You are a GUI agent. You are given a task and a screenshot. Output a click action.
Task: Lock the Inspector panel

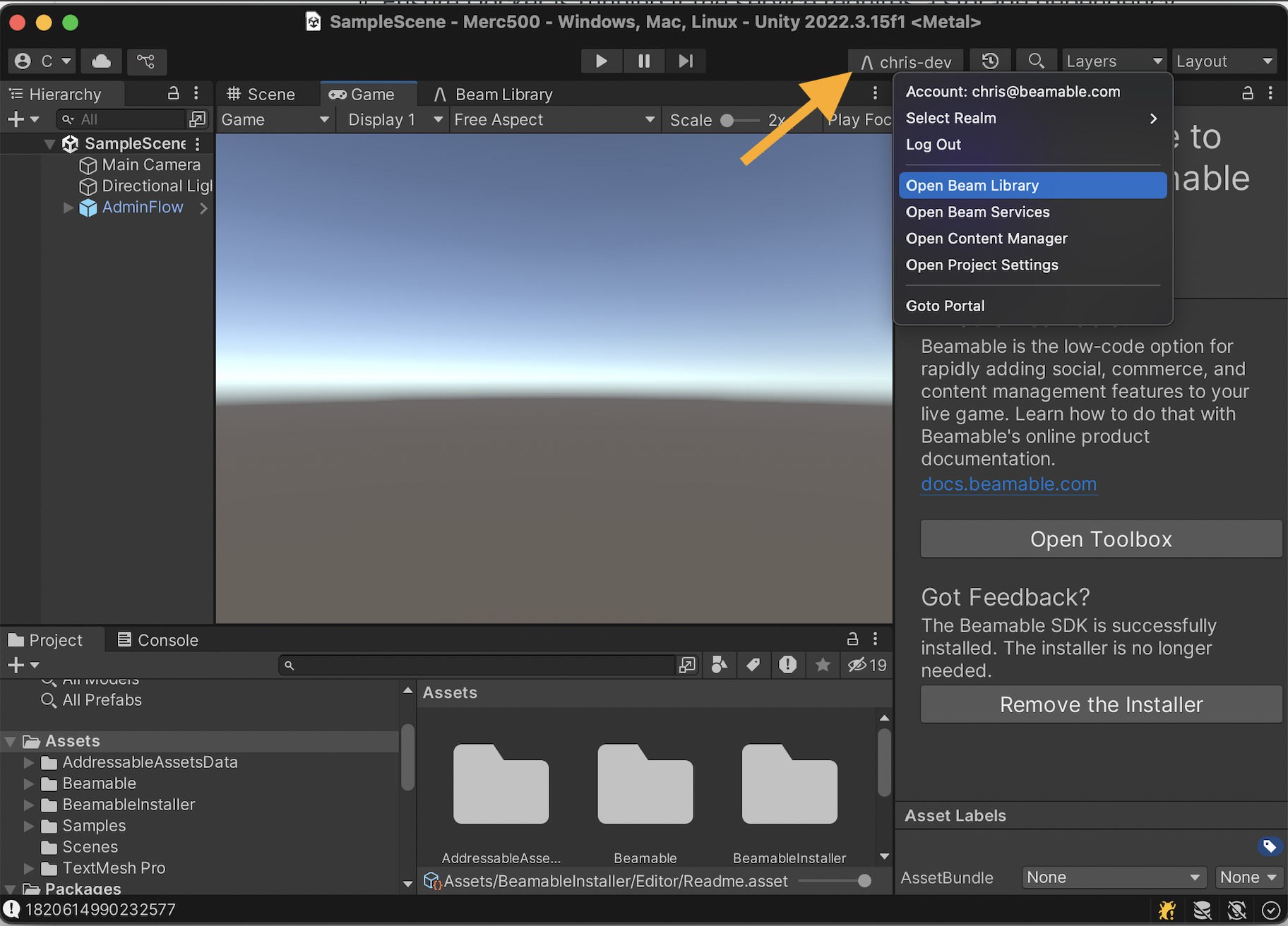(x=1248, y=93)
